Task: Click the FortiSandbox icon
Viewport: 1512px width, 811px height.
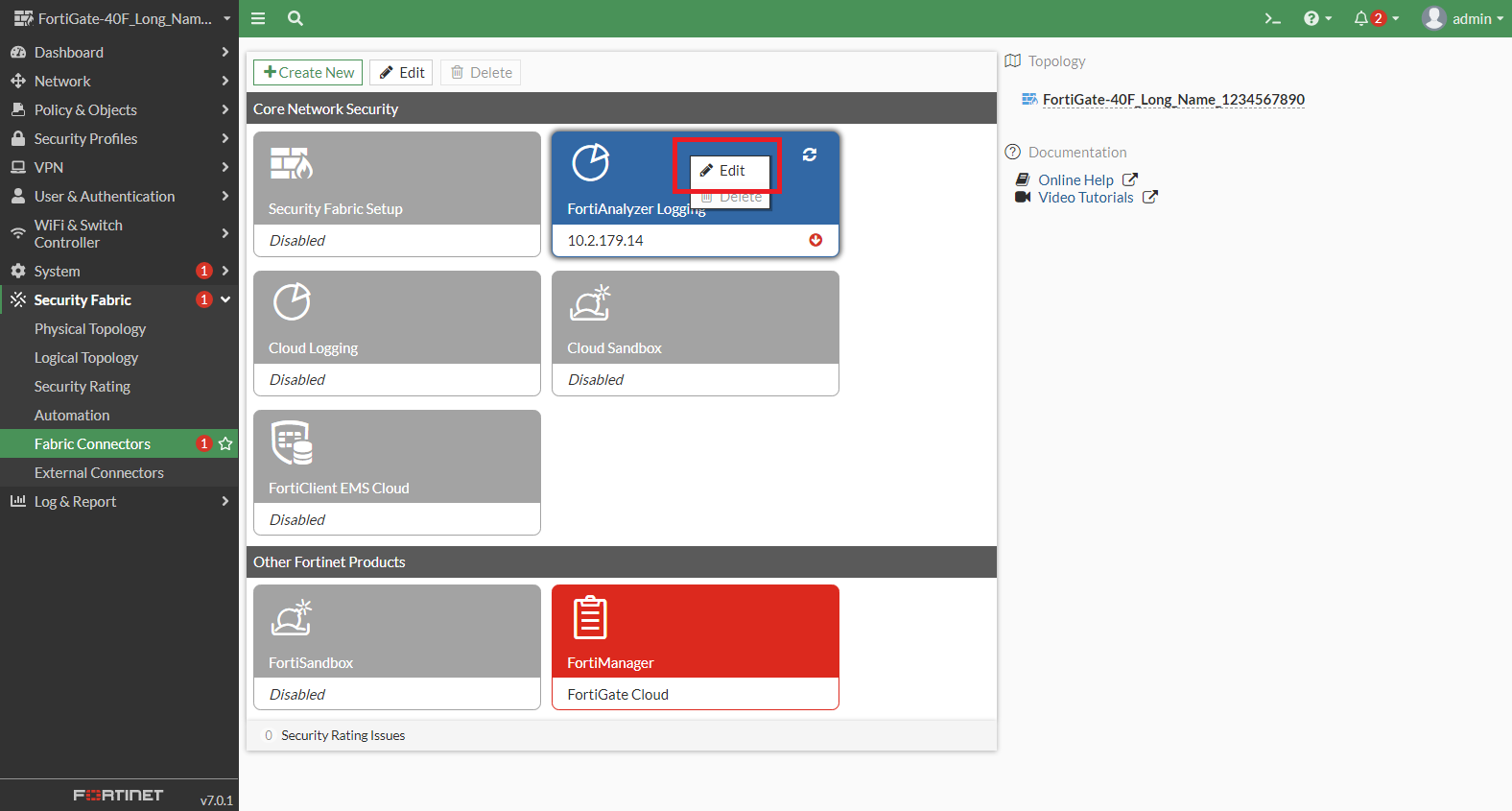Action: coord(292,617)
